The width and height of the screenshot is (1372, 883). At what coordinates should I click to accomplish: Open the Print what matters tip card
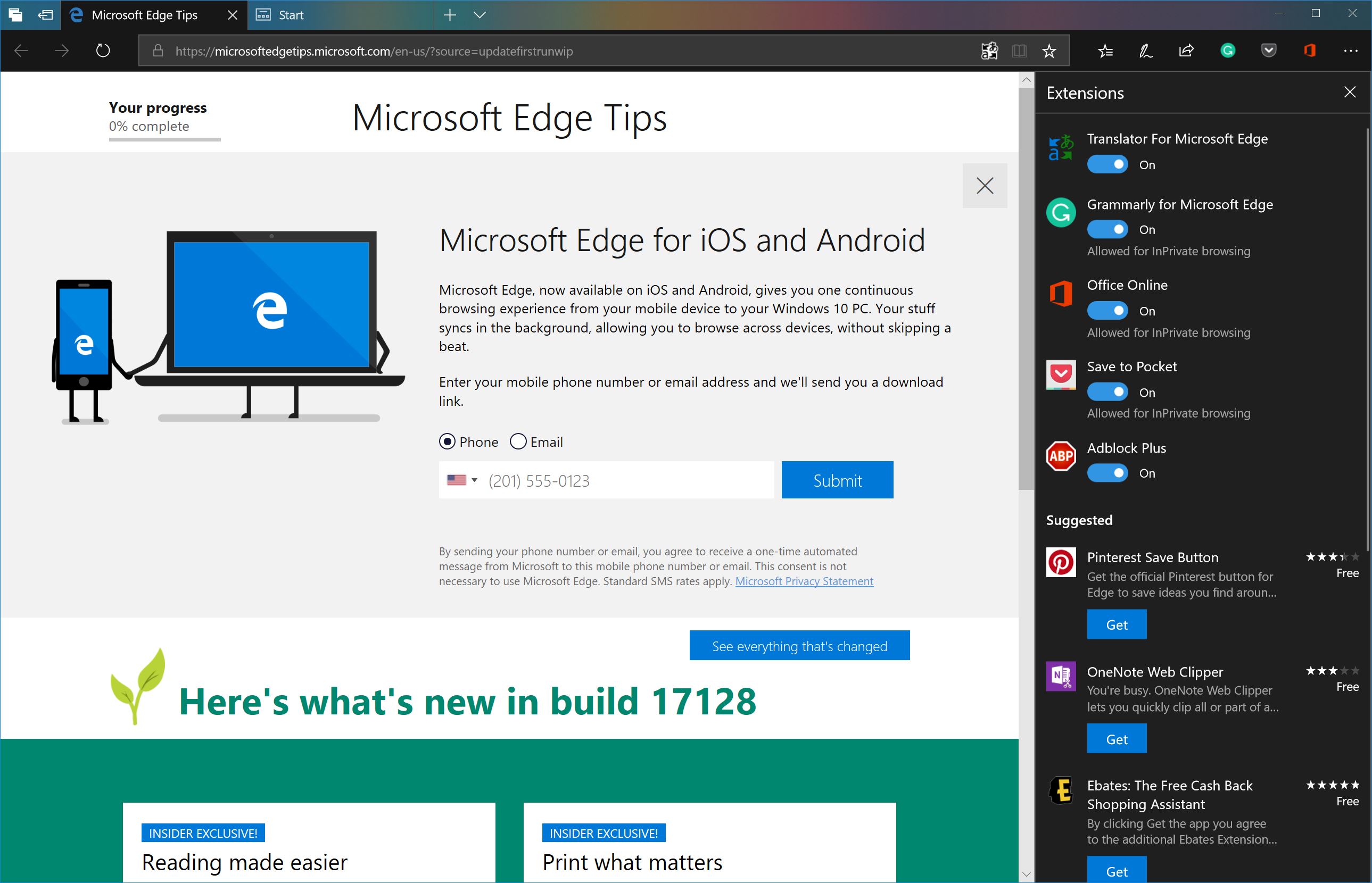709,843
